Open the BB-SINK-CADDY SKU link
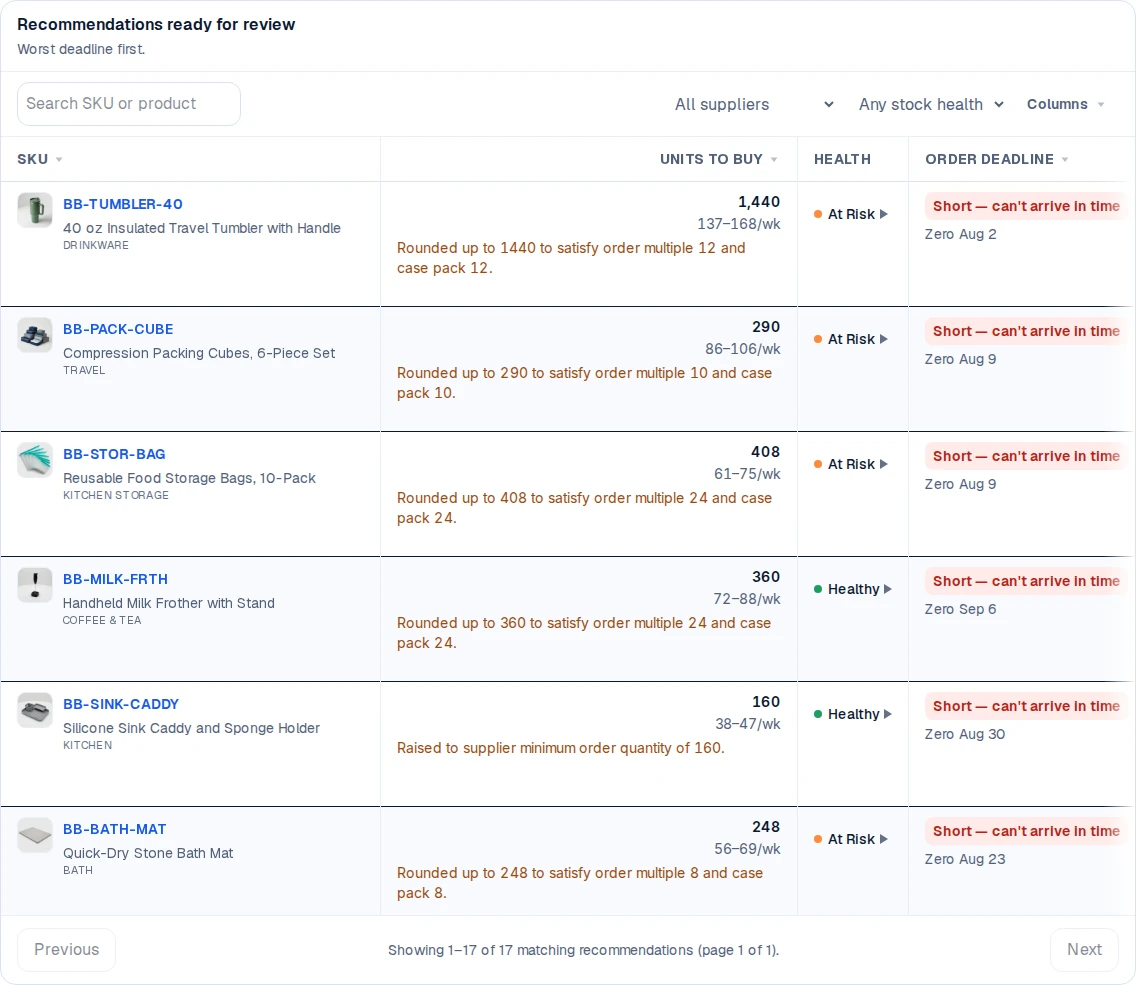Viewport: 1136px width, 985px height. coord(121,704)
